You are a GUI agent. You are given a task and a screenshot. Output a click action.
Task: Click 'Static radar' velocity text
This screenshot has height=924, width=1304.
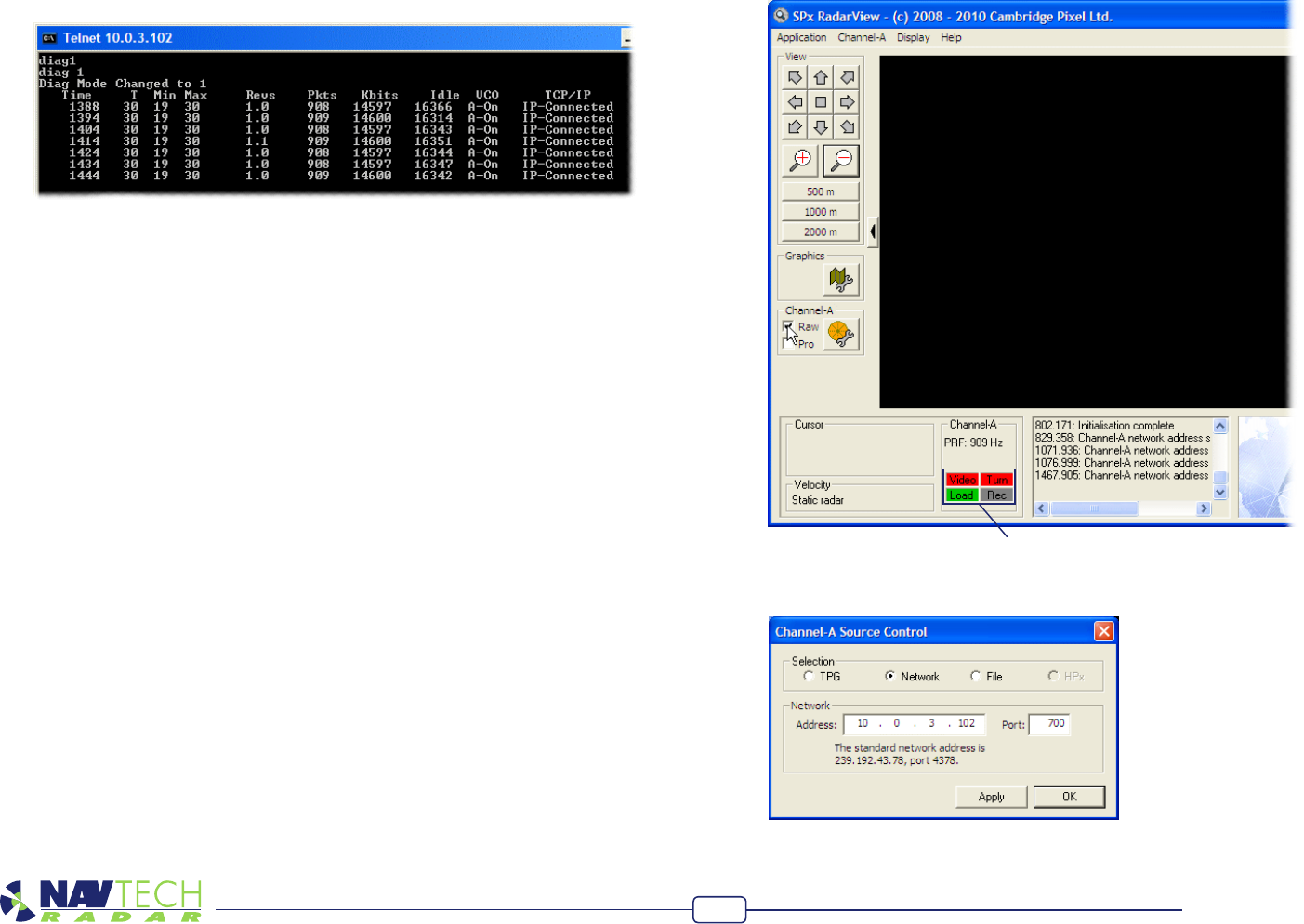coord(818,500)
